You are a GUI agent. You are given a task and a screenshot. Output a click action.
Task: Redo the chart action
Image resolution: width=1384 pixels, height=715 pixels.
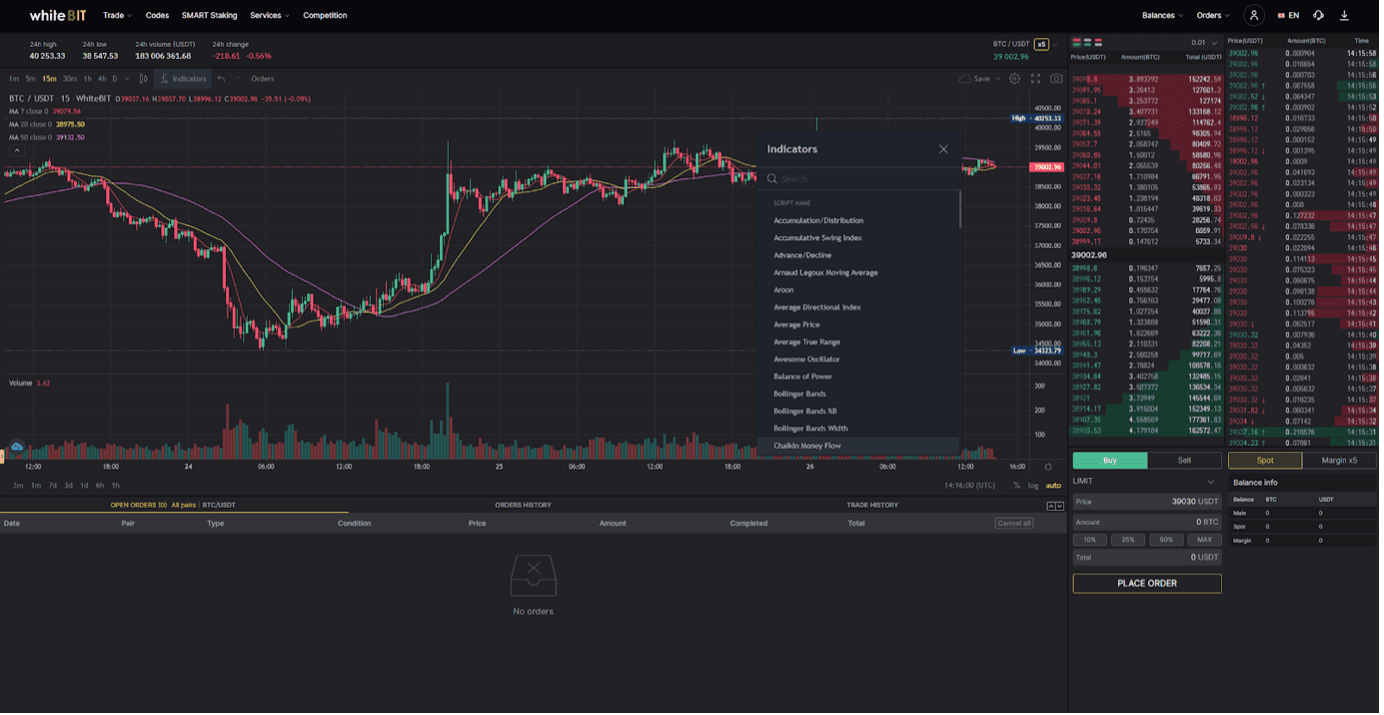(238, 78)
